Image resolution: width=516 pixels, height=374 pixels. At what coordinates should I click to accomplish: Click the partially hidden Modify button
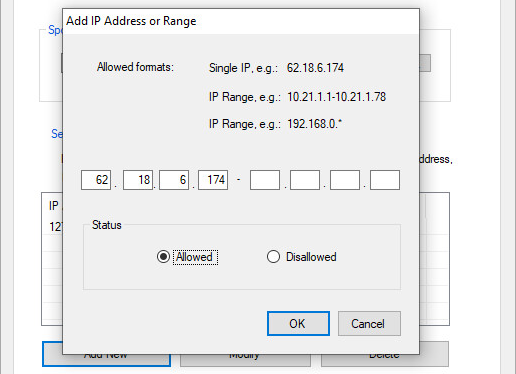(x=245, y=360)
